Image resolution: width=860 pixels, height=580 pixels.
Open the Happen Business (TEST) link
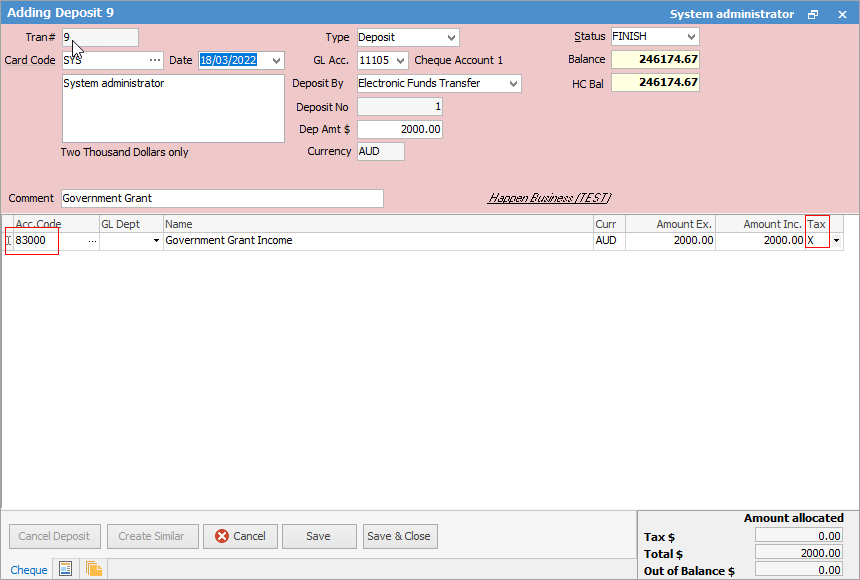coord(549,198)
